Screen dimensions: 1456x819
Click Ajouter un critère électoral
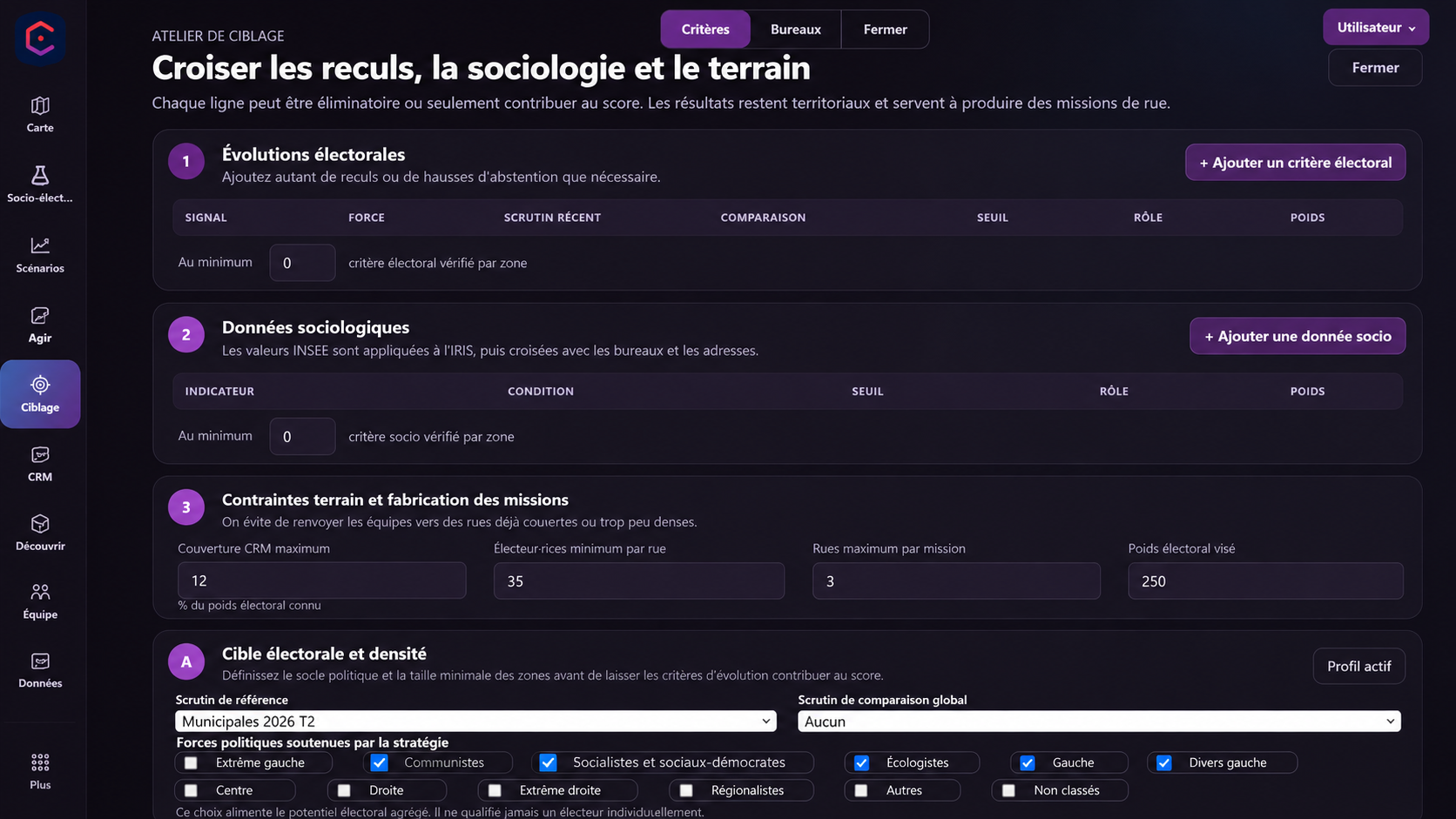(x=1295, y=163)
